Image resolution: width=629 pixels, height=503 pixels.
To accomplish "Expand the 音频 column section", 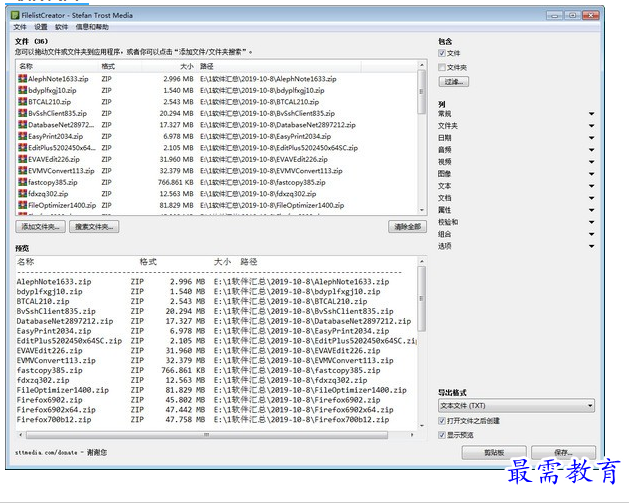I will (x=591, y=150).
